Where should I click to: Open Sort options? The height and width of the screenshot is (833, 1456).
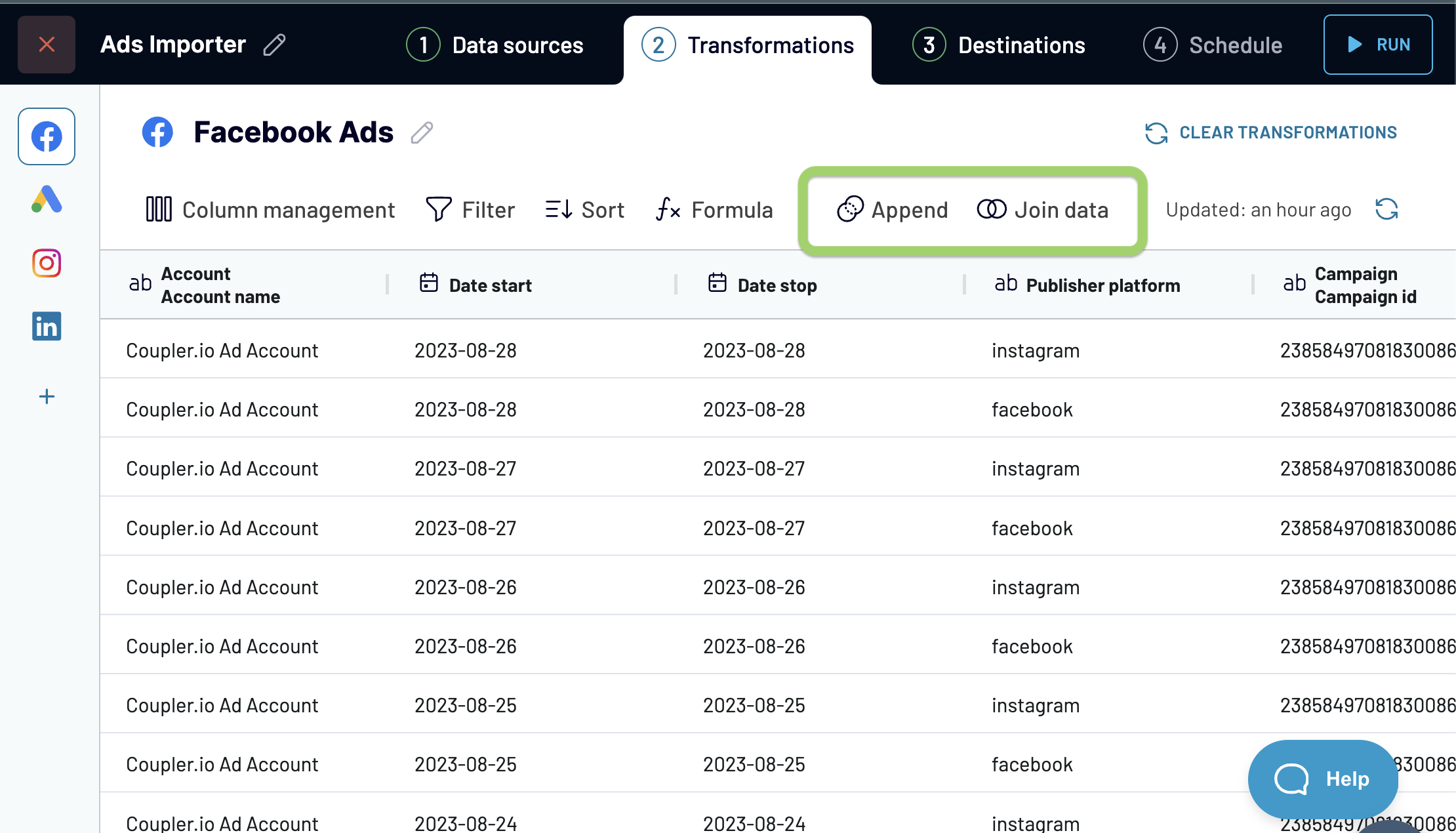584,210
